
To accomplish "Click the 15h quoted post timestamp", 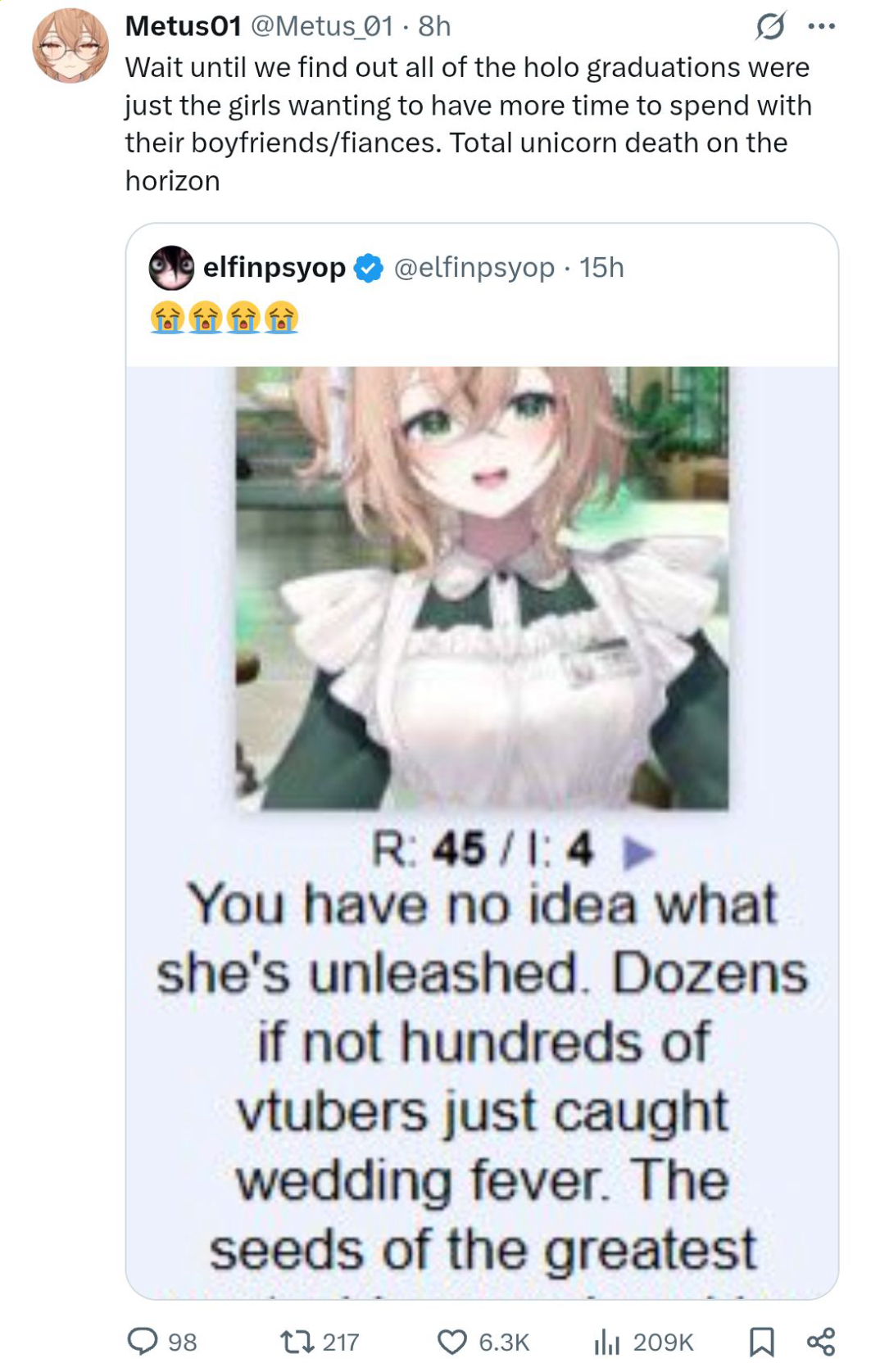I will (601, 268).
